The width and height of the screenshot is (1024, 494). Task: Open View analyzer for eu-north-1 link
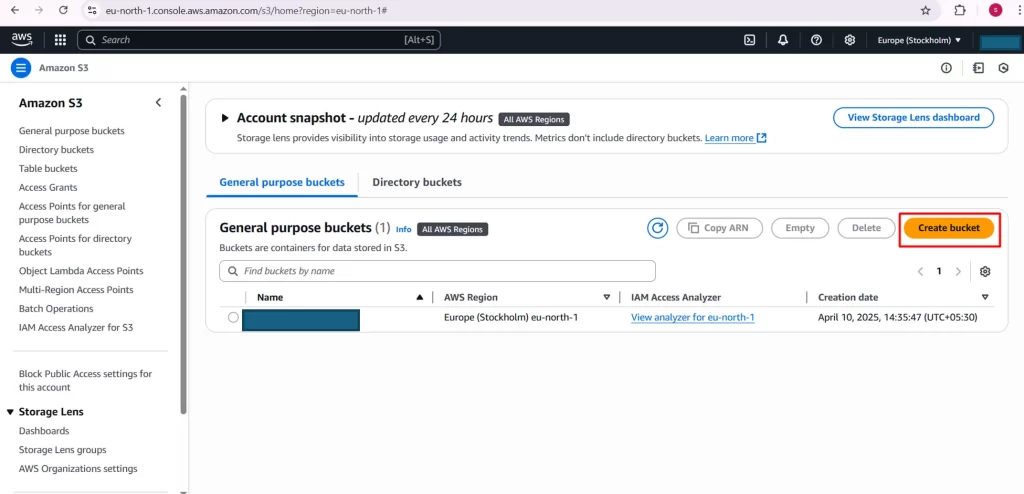(x=693, y=318)
